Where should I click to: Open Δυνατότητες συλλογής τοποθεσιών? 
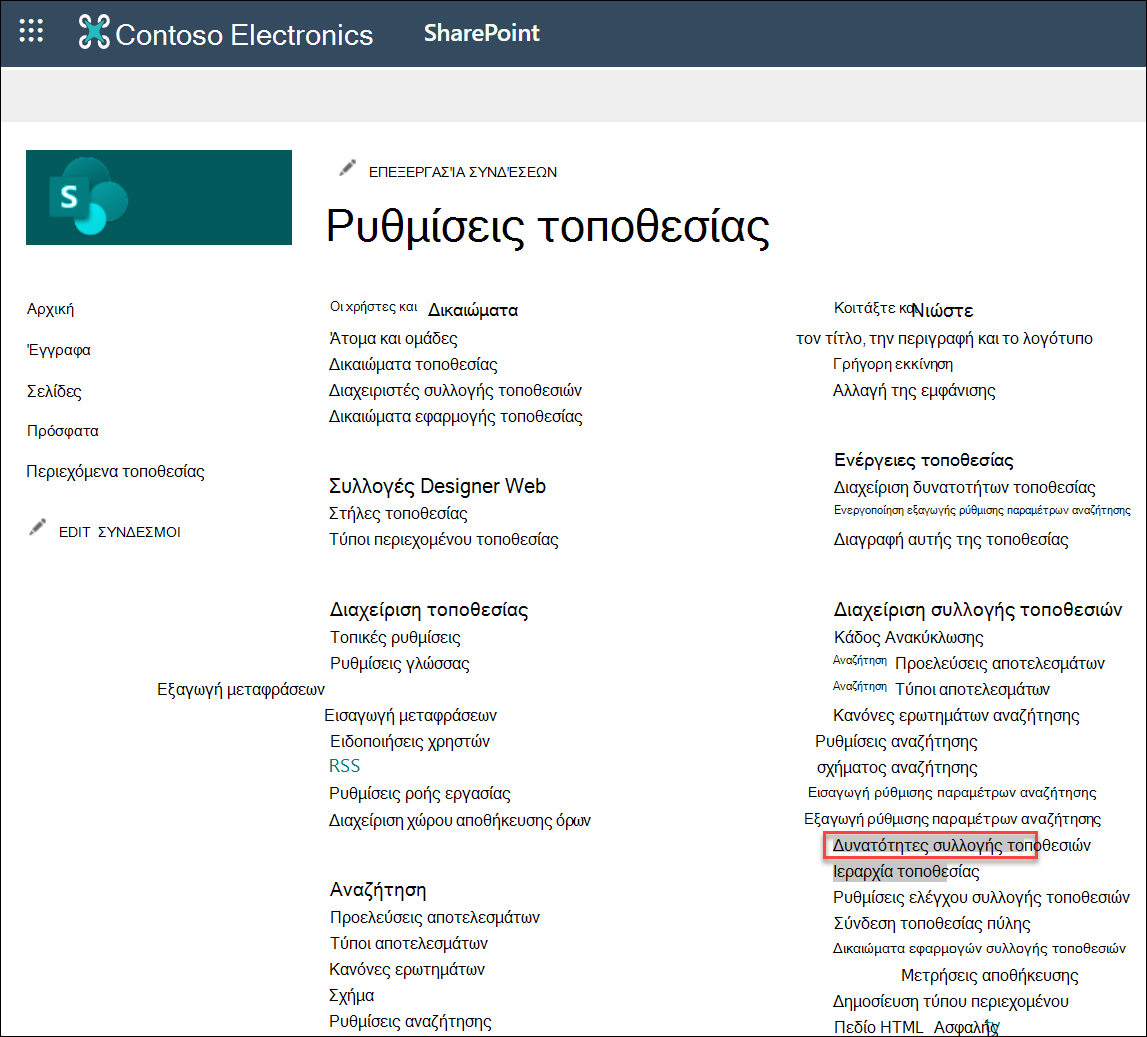point(962,845)
